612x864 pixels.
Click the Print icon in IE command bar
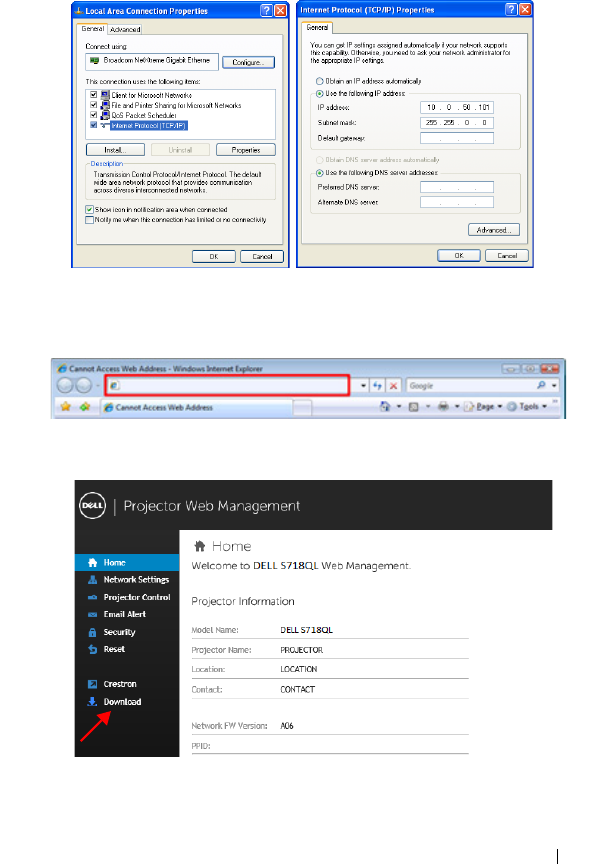(x=443, y=407)
